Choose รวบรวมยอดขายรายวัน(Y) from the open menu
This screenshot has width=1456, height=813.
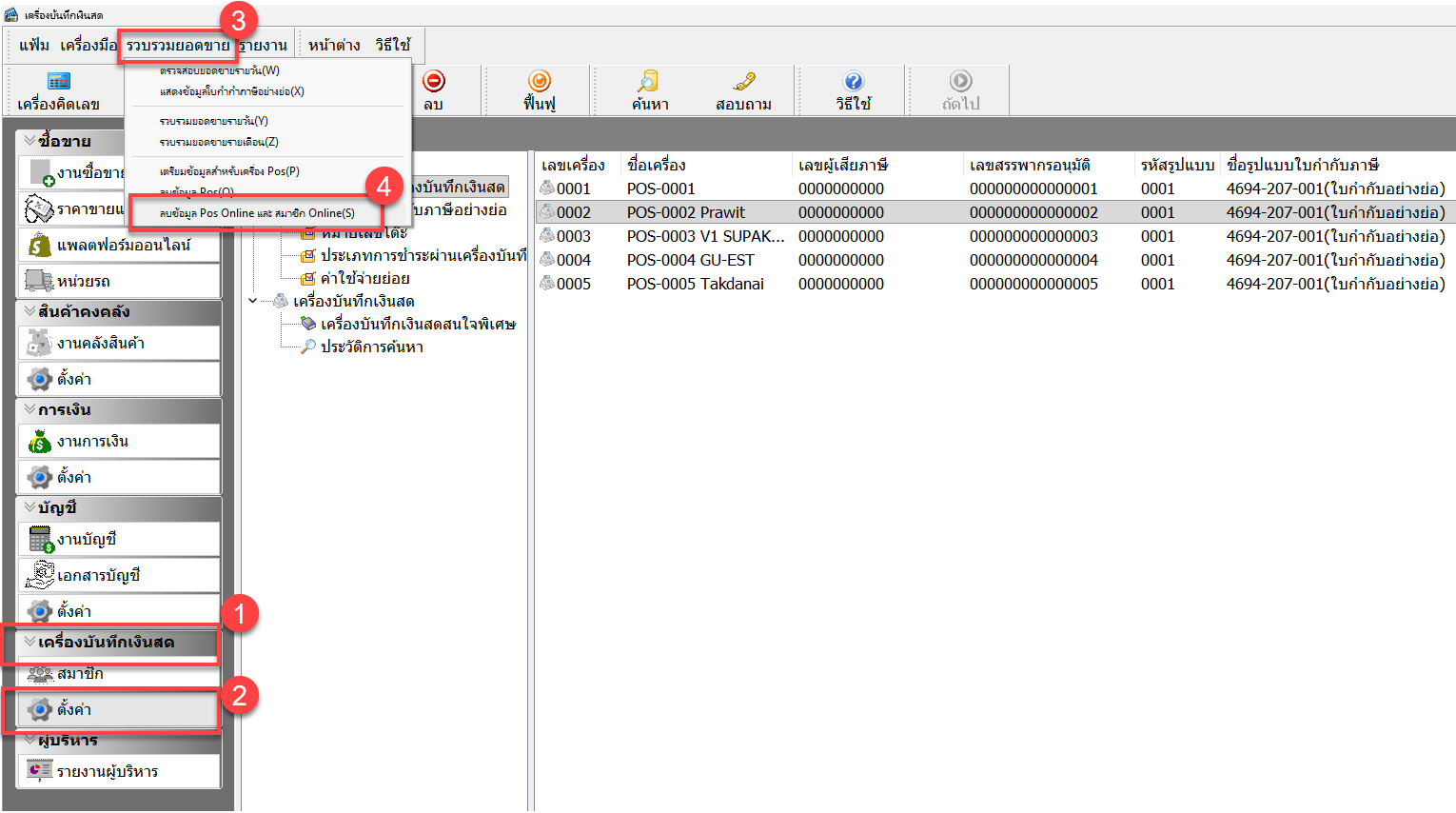[x=214, y=121]
